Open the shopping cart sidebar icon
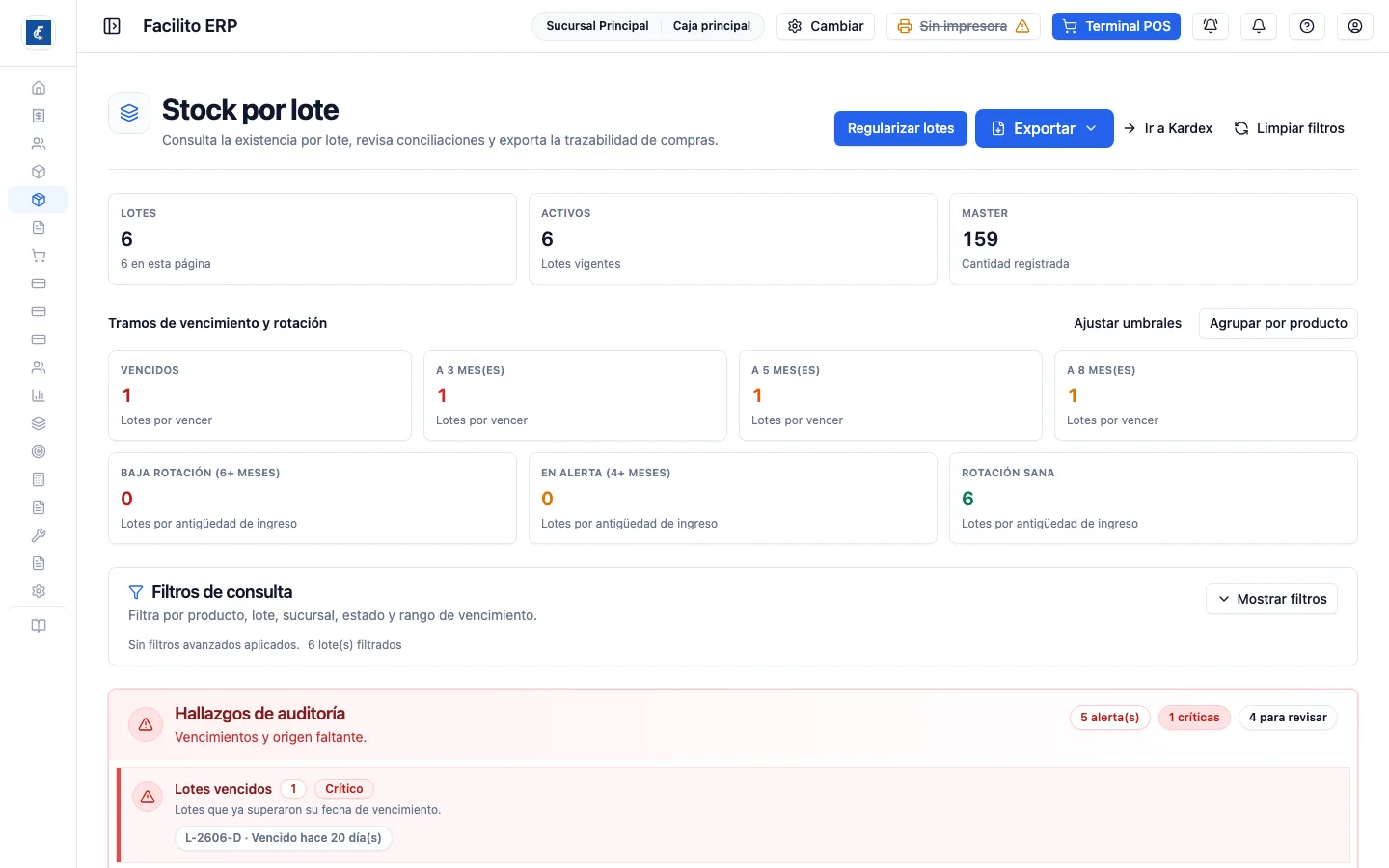Image resolution: width=1389 pixels, height=868 pixels. click(x=39, y=256)
